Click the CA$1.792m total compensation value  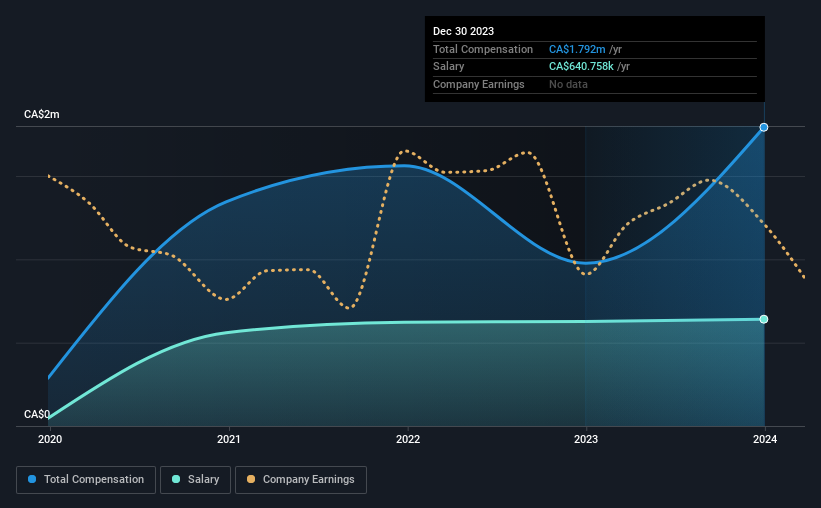tap(577, 49)
